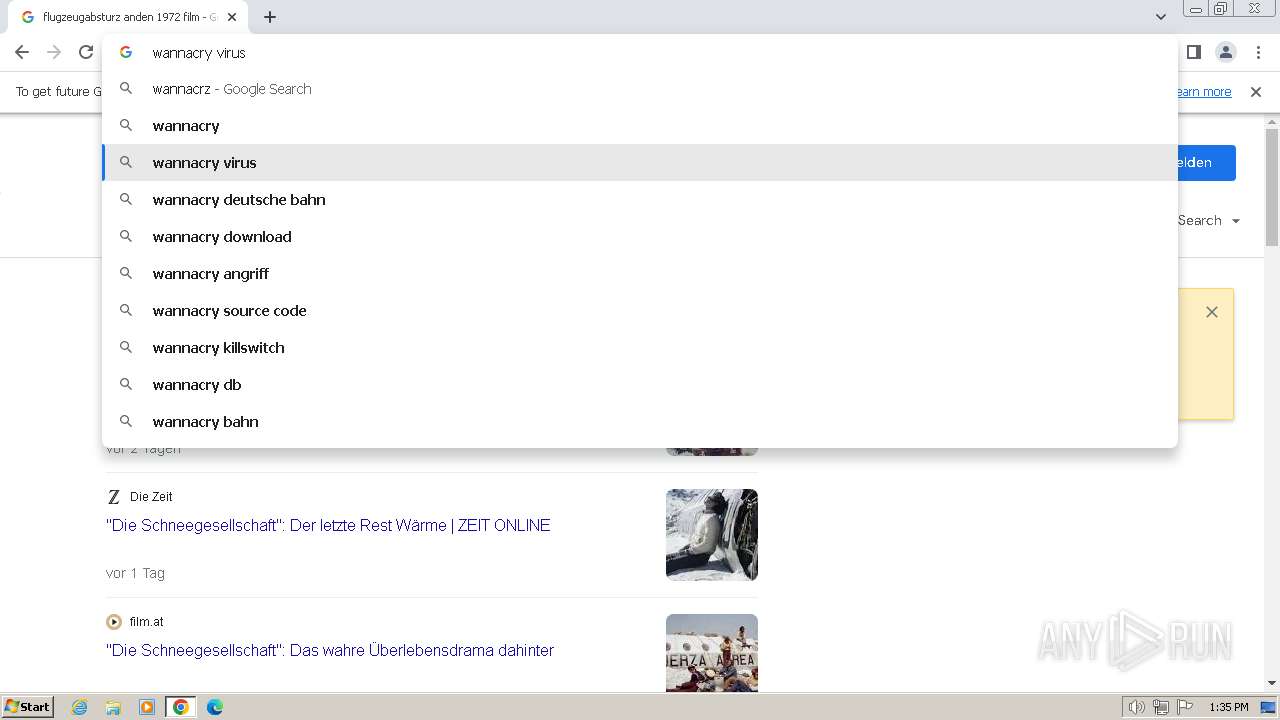
Task: Open Windows Media Player from the taskbar
Action: pyautogui.click(x=147, y=707)
